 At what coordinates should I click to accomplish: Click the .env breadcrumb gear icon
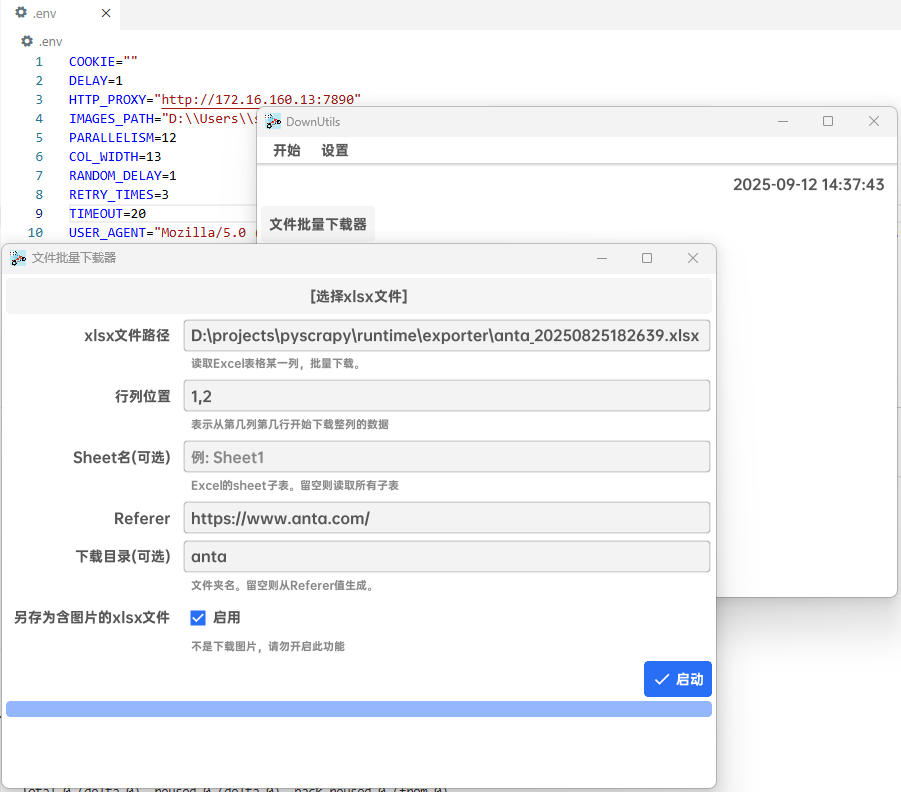click(27, 41)
